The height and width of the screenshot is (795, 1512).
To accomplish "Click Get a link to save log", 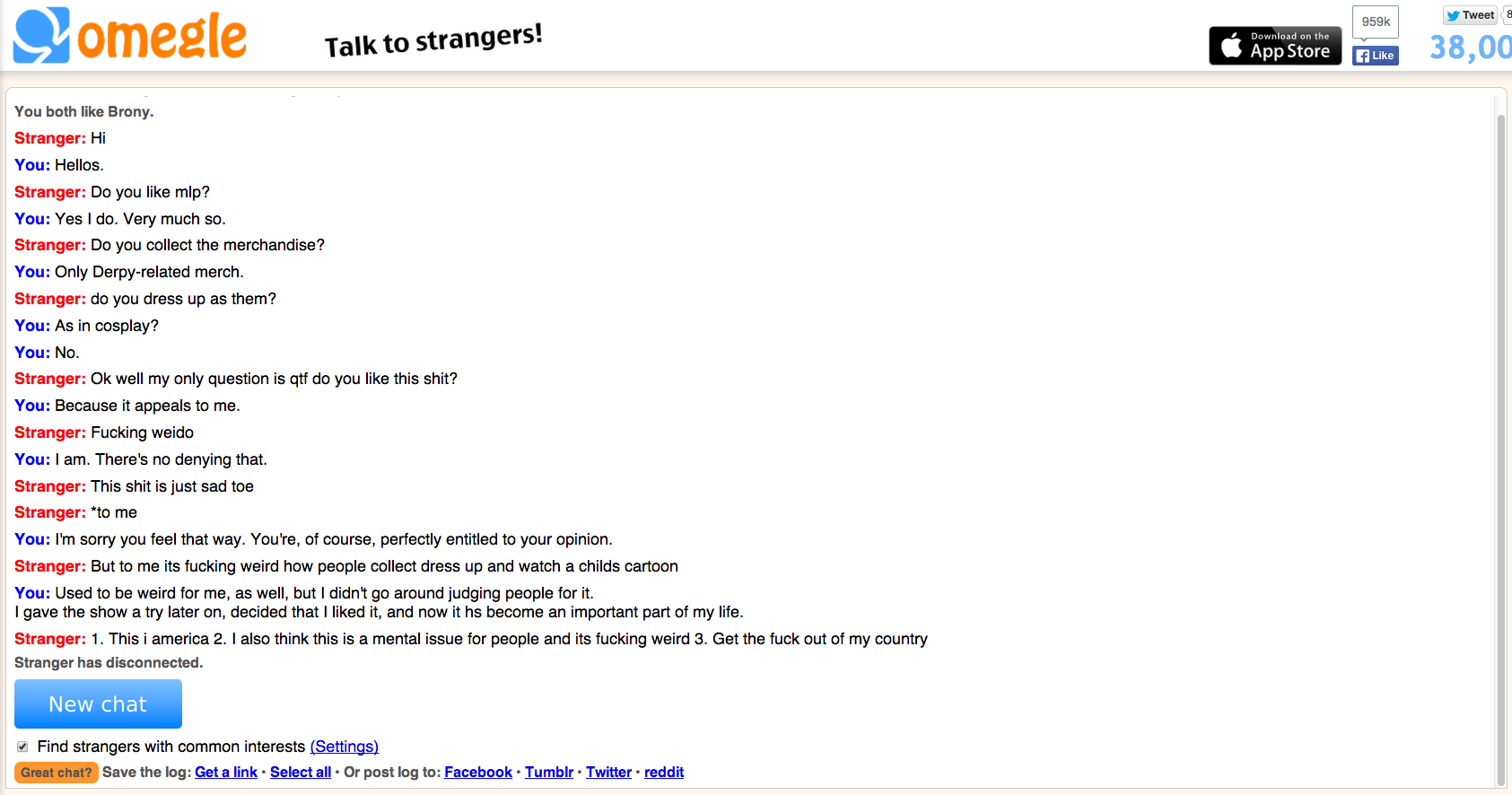I will (x=226, y=773).
